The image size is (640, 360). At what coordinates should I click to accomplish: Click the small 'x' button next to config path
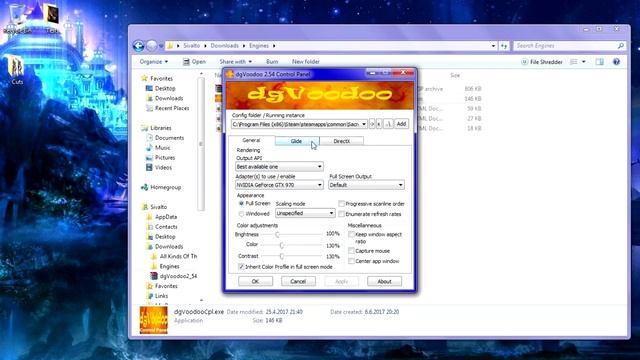click(379, 124)
